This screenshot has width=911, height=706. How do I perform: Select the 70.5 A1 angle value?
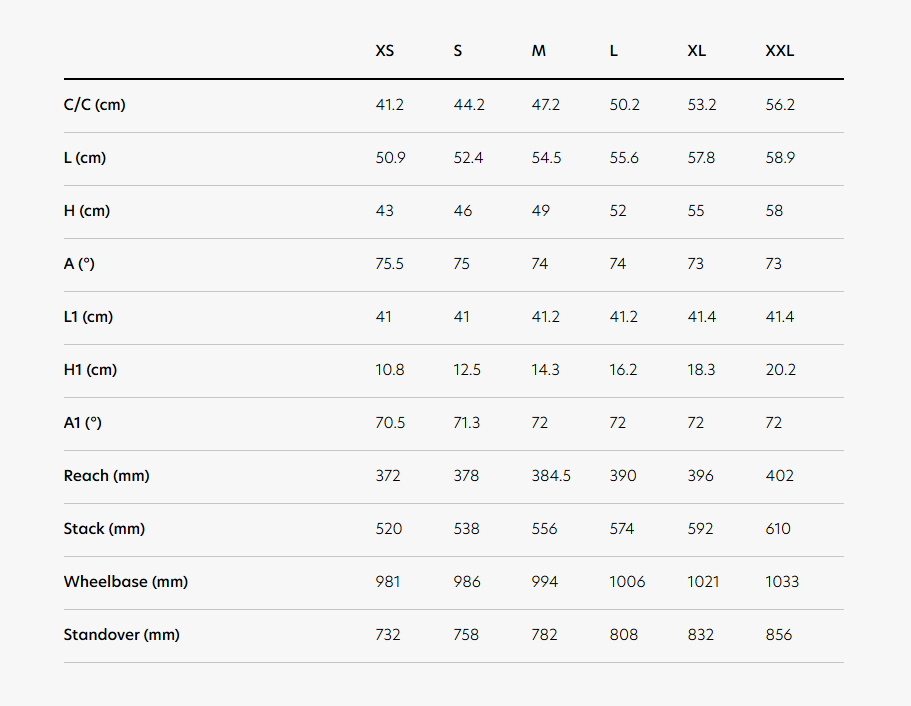pos(390,422)
